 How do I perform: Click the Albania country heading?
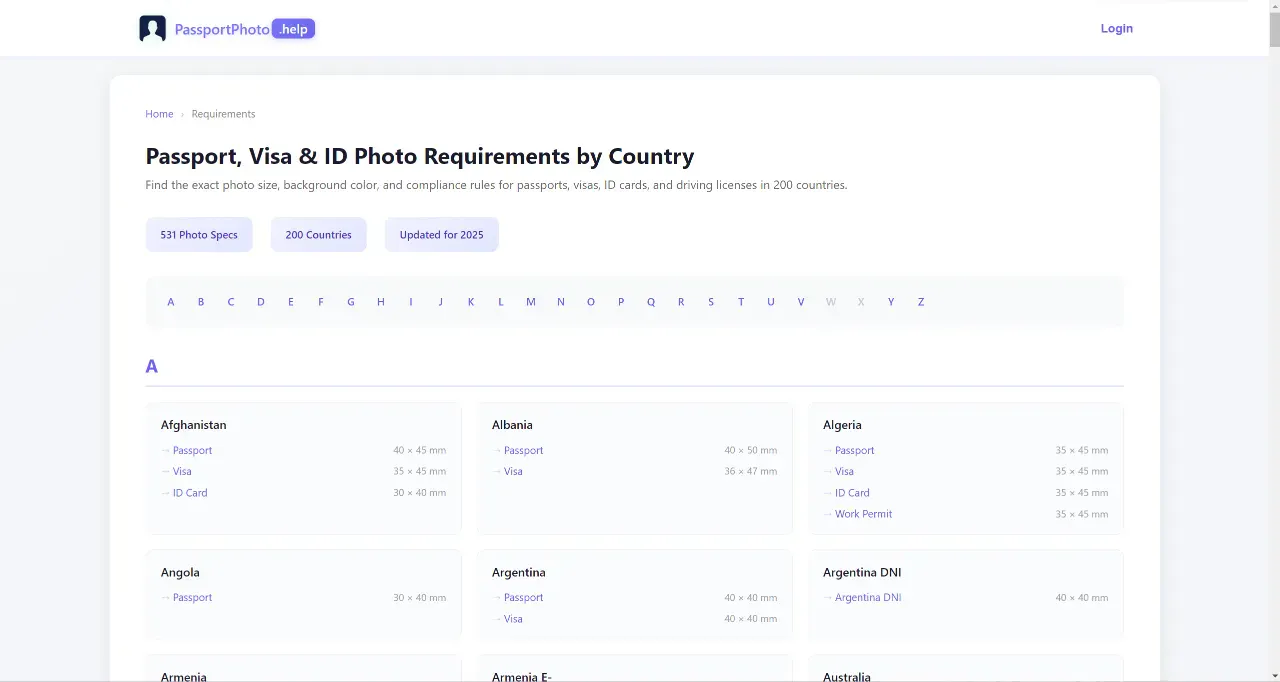[x=512, y=425]
